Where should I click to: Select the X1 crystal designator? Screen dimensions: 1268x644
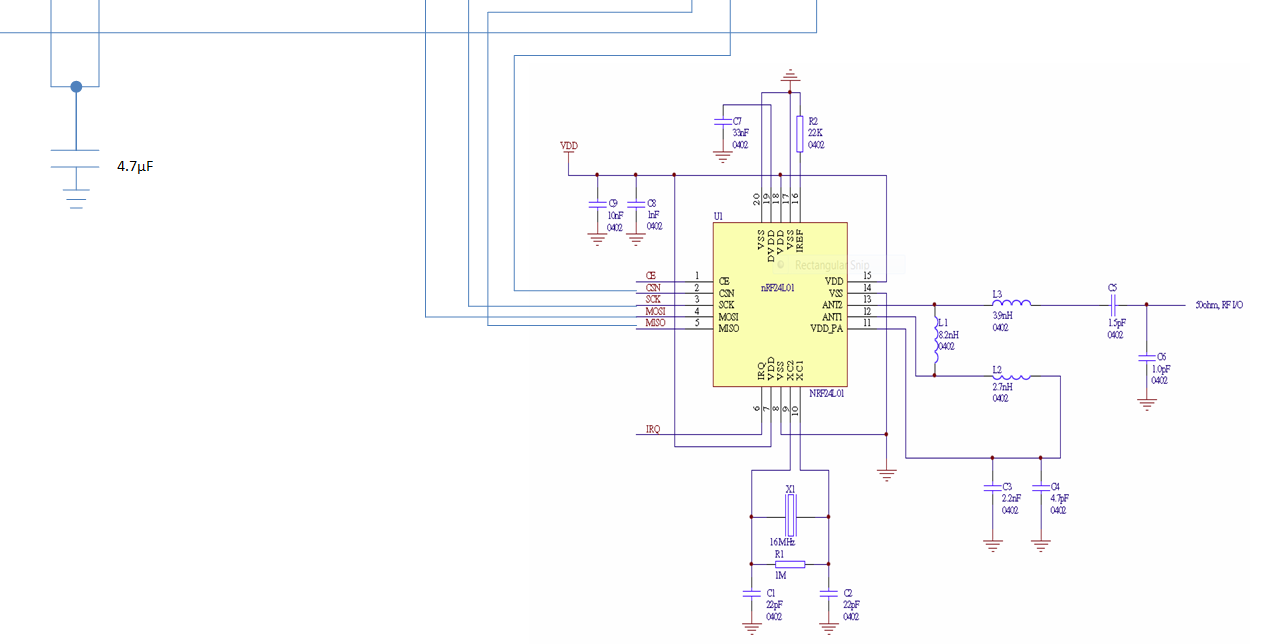(x=790, y=489)
